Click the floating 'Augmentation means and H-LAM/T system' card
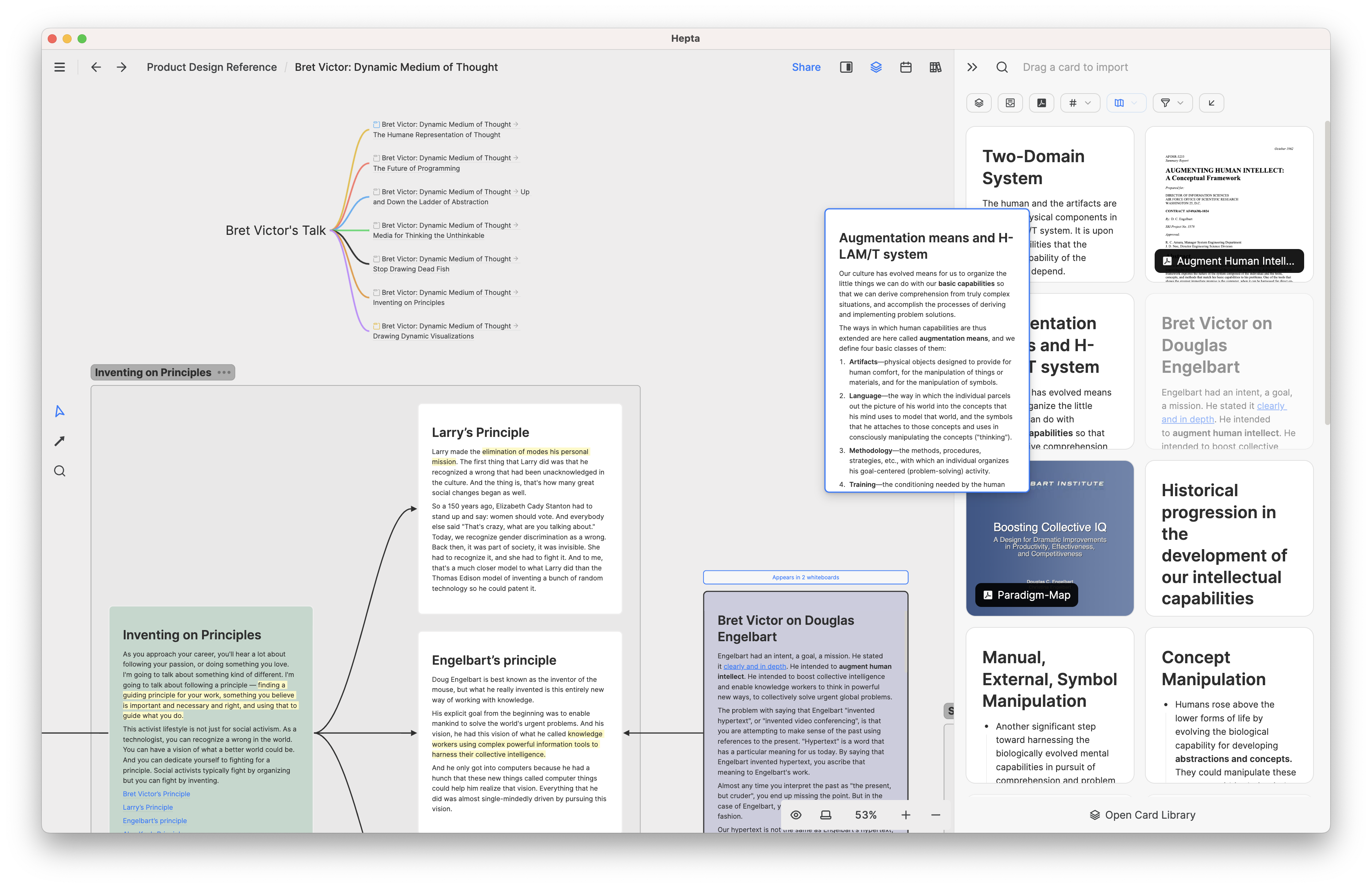 click(926, 350)
